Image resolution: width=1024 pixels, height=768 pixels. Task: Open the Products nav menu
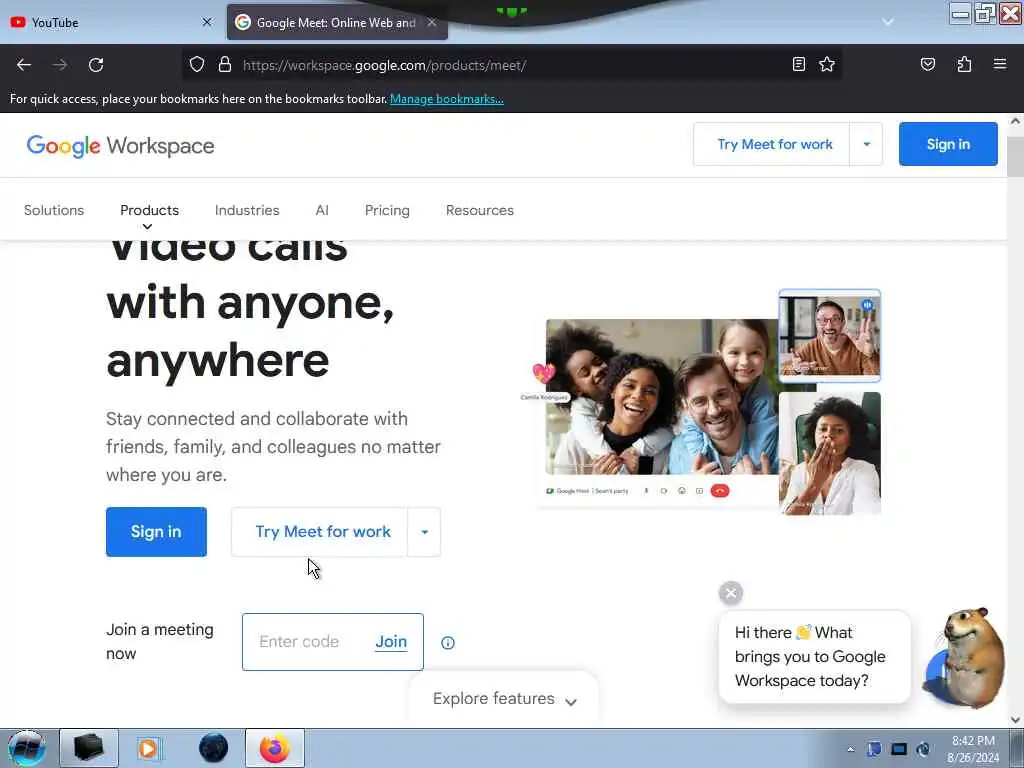(x=150, y=210)
